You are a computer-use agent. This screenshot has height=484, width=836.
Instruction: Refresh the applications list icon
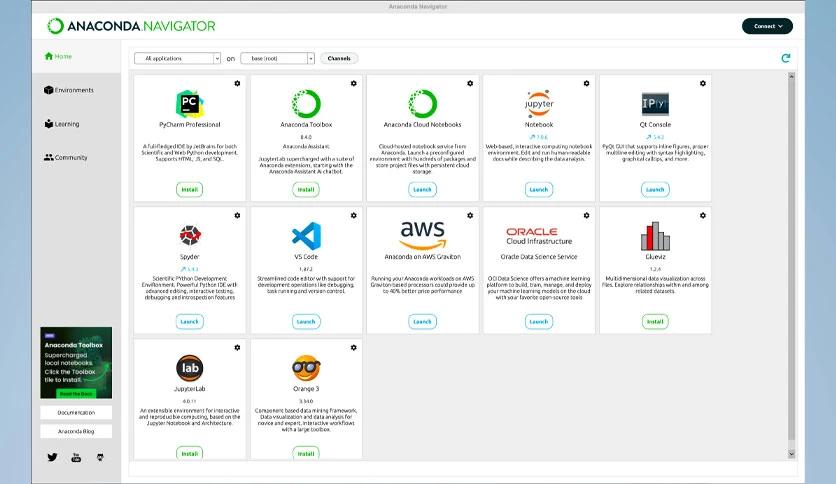pyautogui.click(x=785, y=58)
